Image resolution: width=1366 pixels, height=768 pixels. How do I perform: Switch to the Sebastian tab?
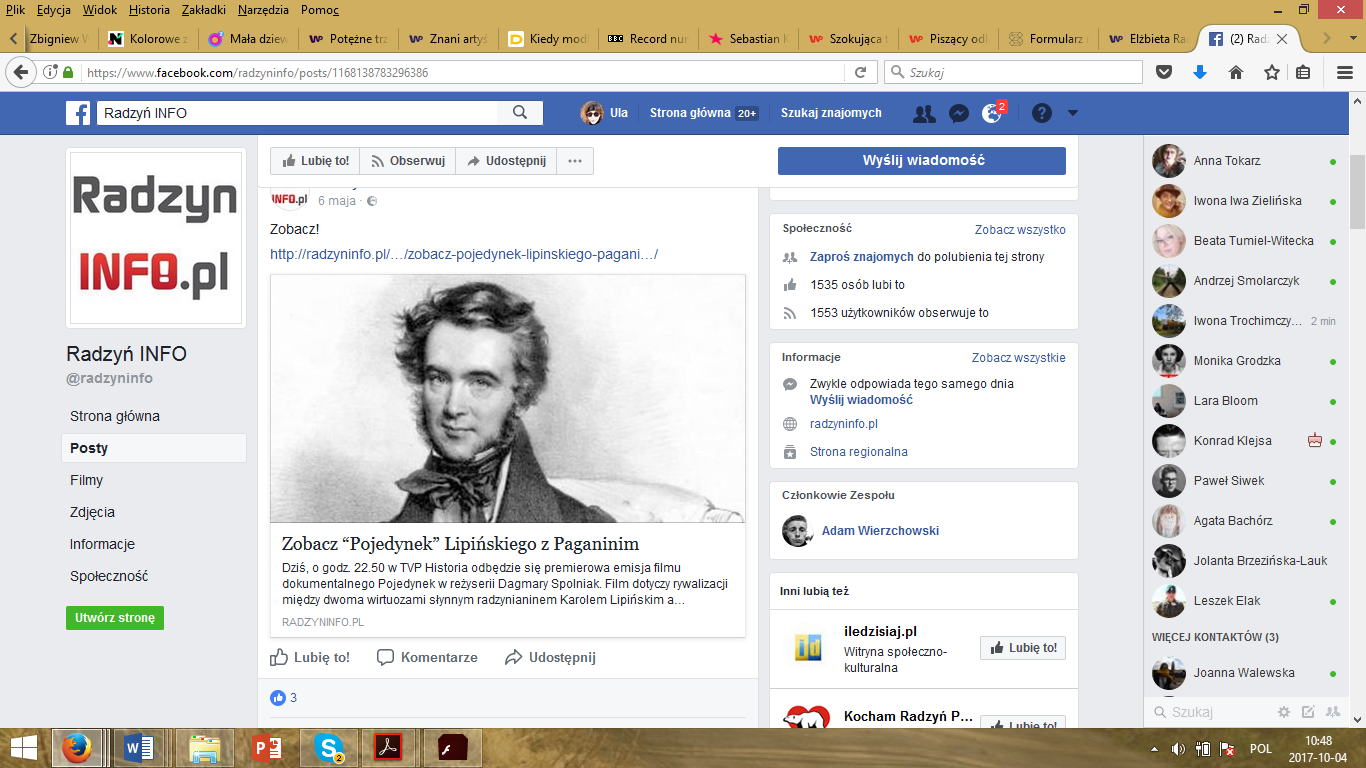point(747,39)
